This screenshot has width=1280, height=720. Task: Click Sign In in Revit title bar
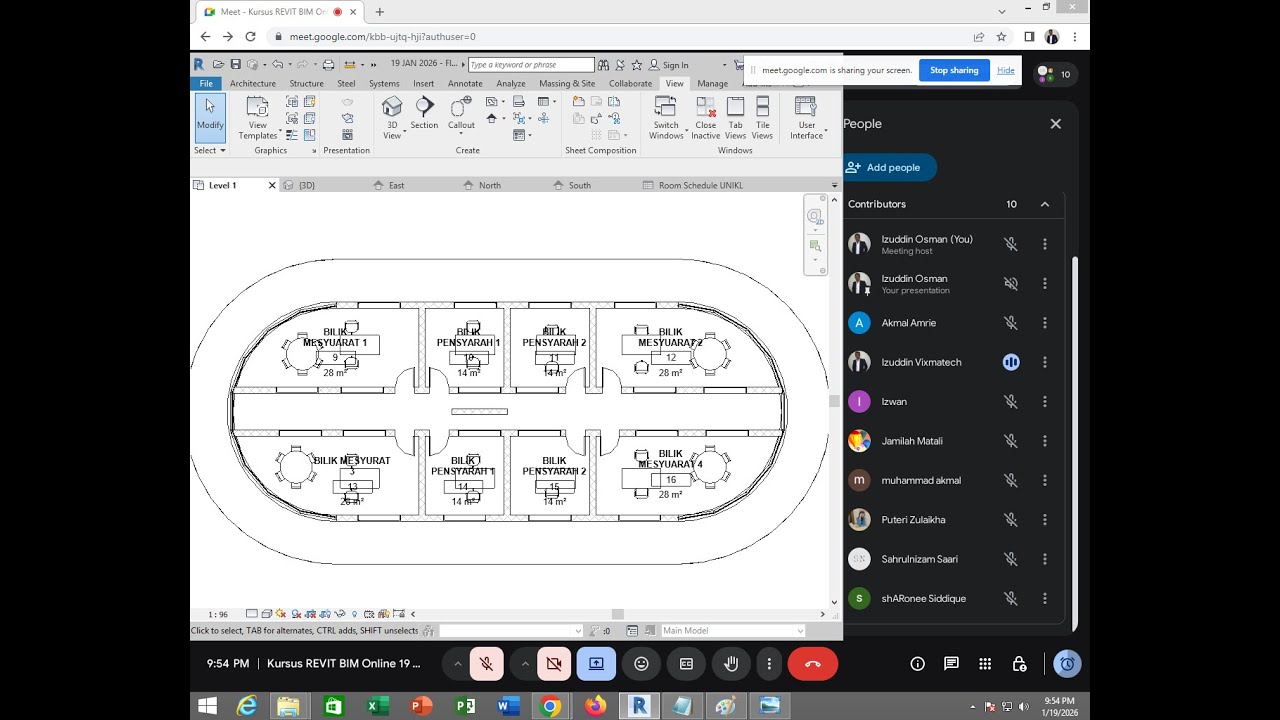coord(669,65)
